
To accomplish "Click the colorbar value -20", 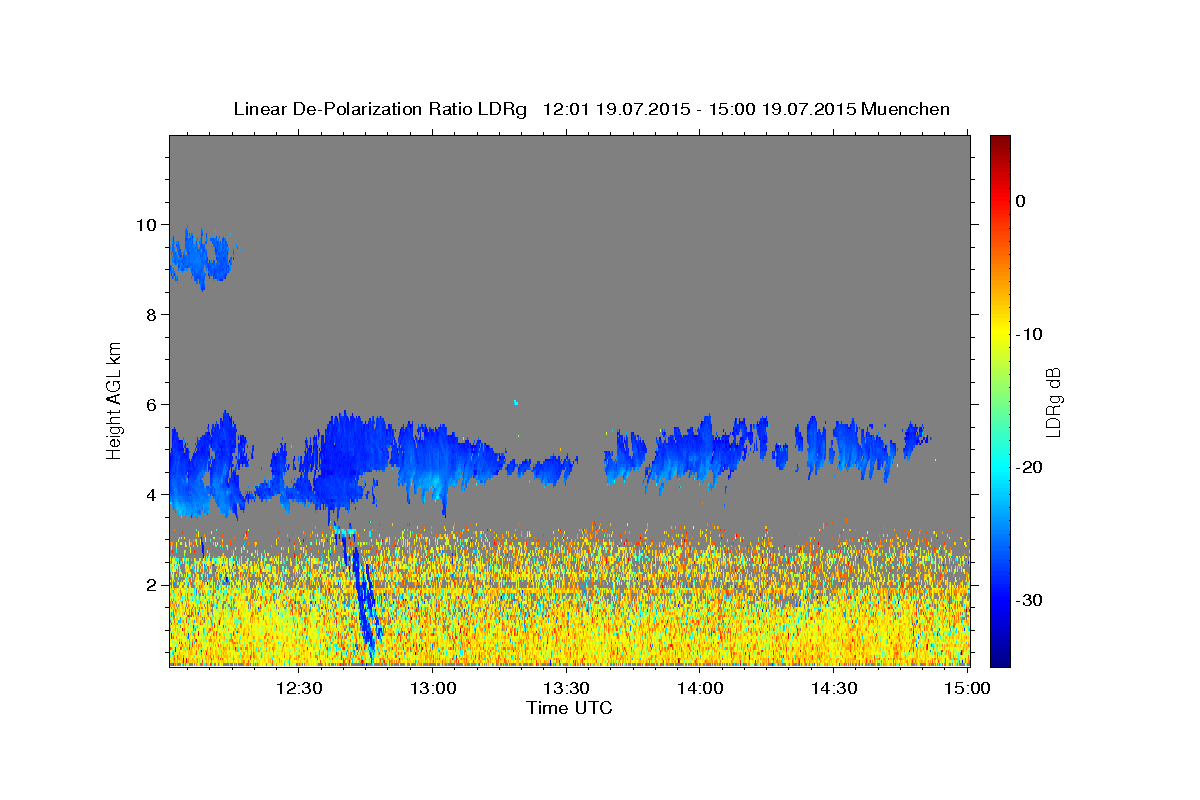I will (1029, 467).
